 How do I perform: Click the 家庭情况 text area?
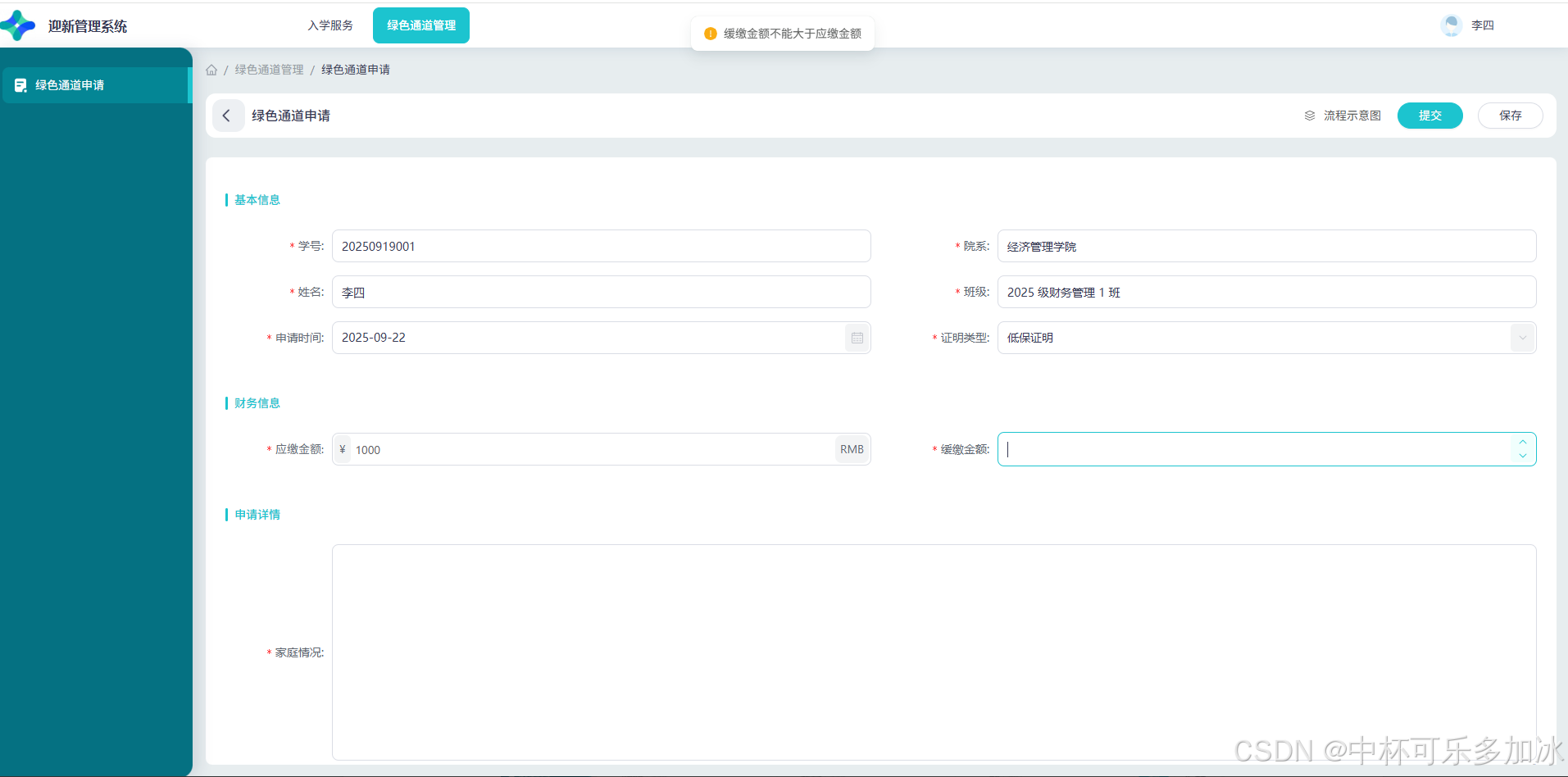[x=934, y=652]
